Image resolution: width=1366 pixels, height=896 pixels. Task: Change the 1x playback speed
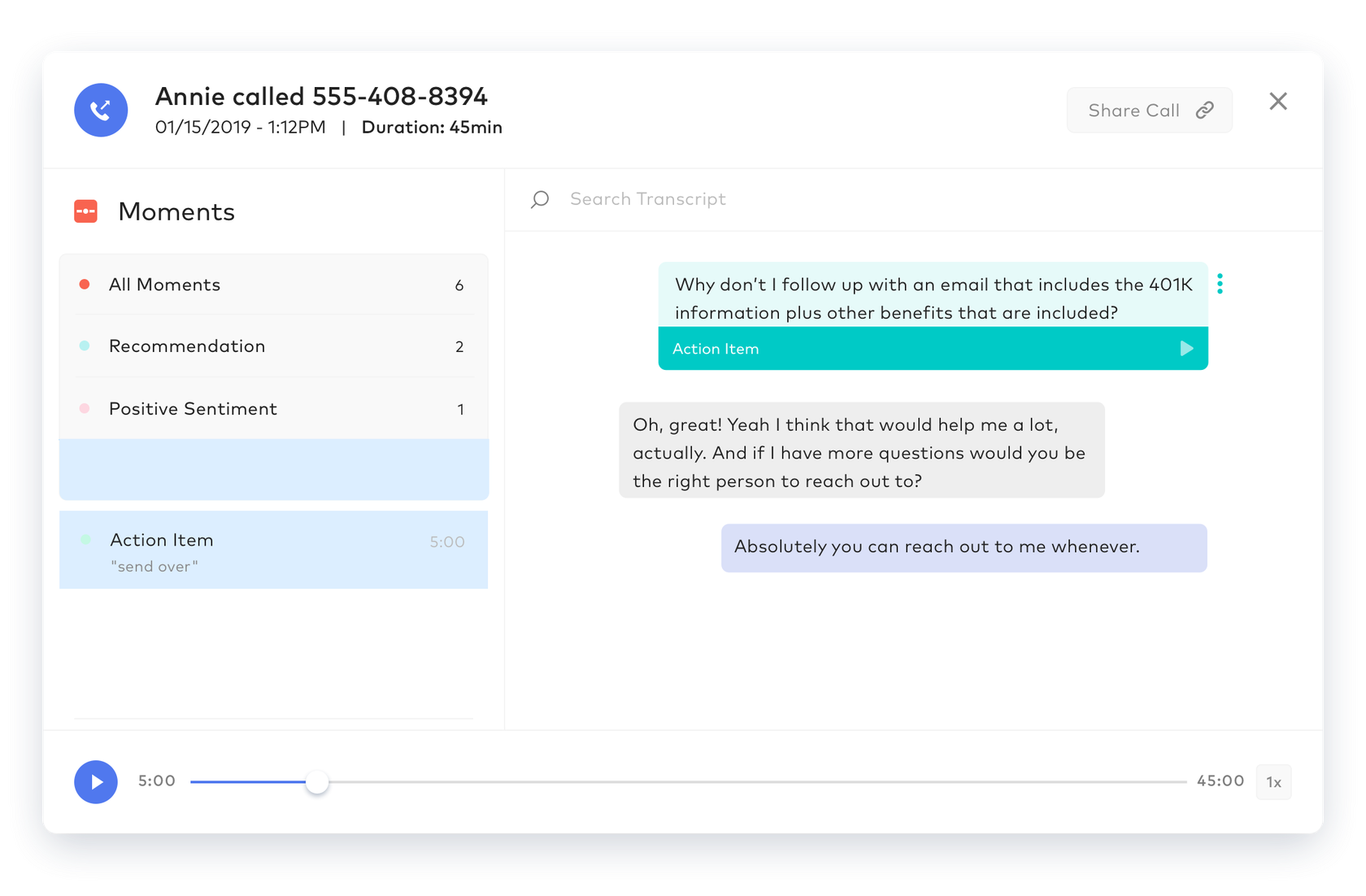[x=1273, y=782]
